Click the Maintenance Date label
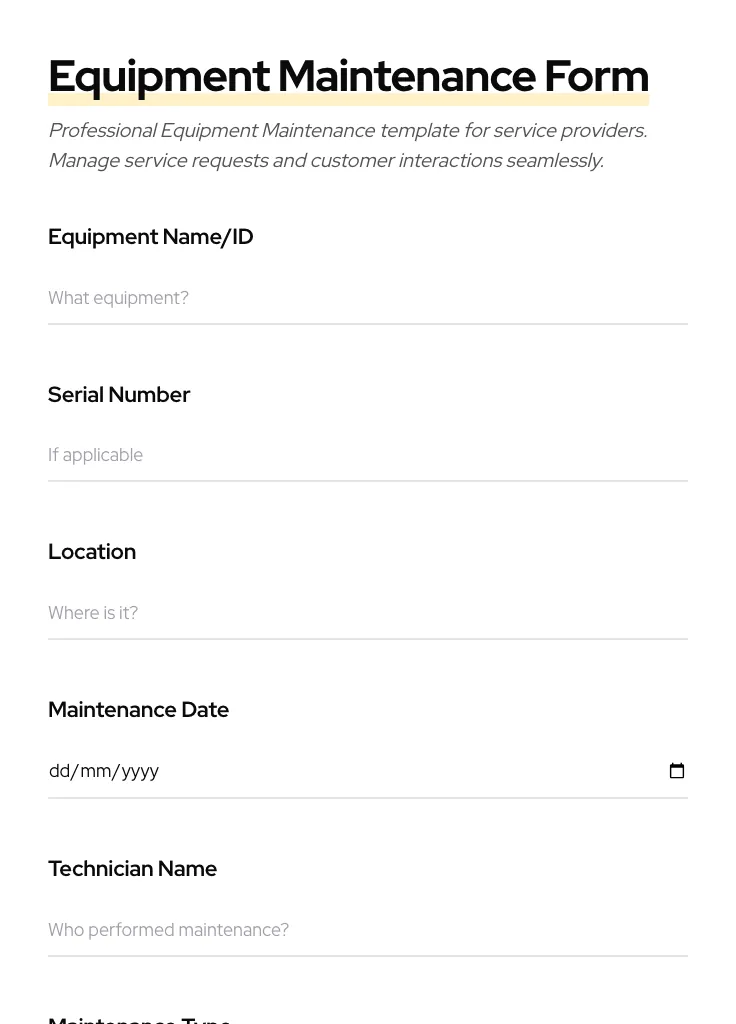Image resolution: width=736 pixels, height=1024 pixels. (x=138, y=710)
